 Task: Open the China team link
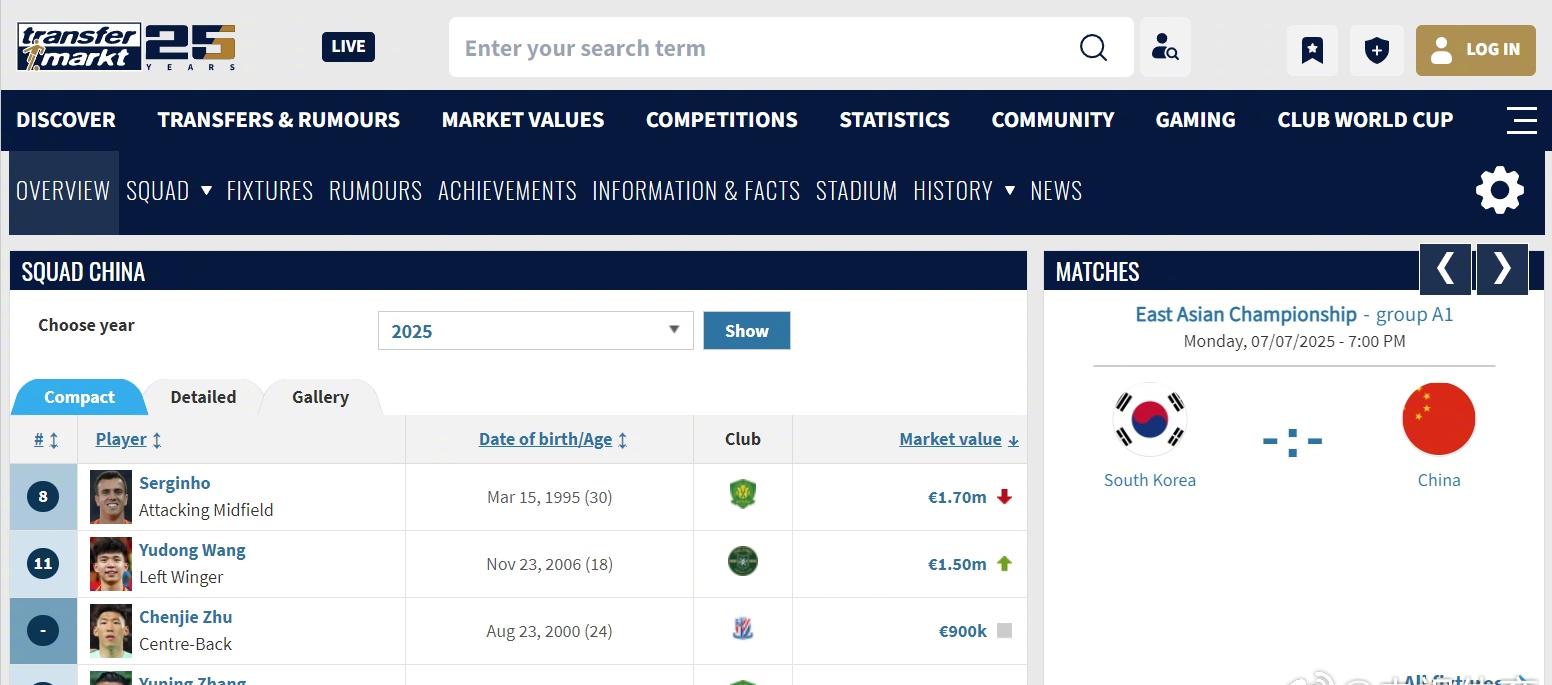pos(1439,480)
